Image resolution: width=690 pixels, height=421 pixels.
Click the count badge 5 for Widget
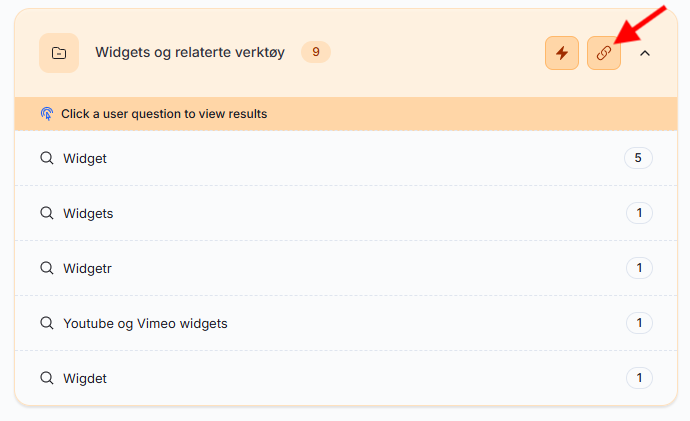(638, 158)
